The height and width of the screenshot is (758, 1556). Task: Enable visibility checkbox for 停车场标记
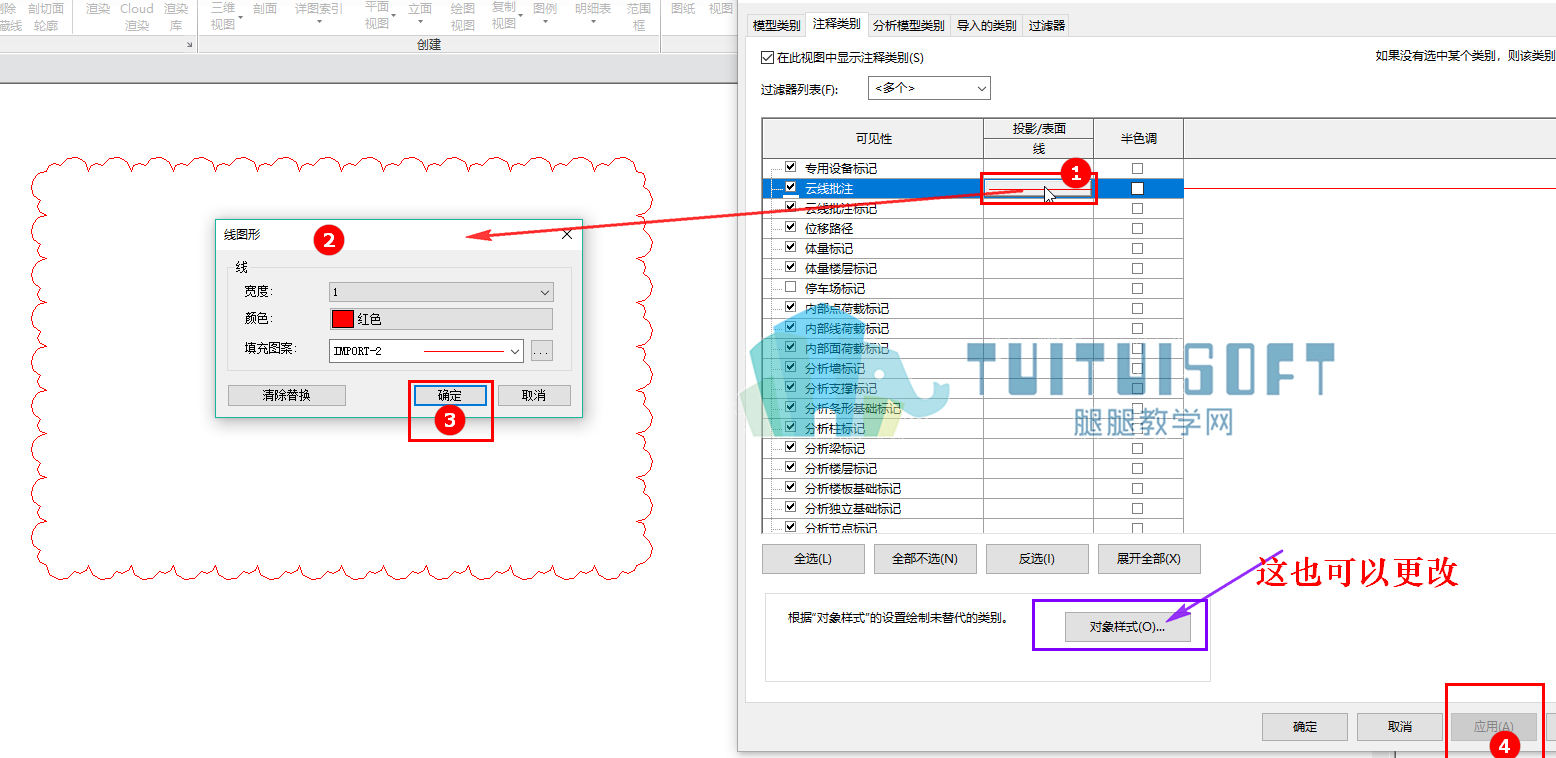point(791,288)
